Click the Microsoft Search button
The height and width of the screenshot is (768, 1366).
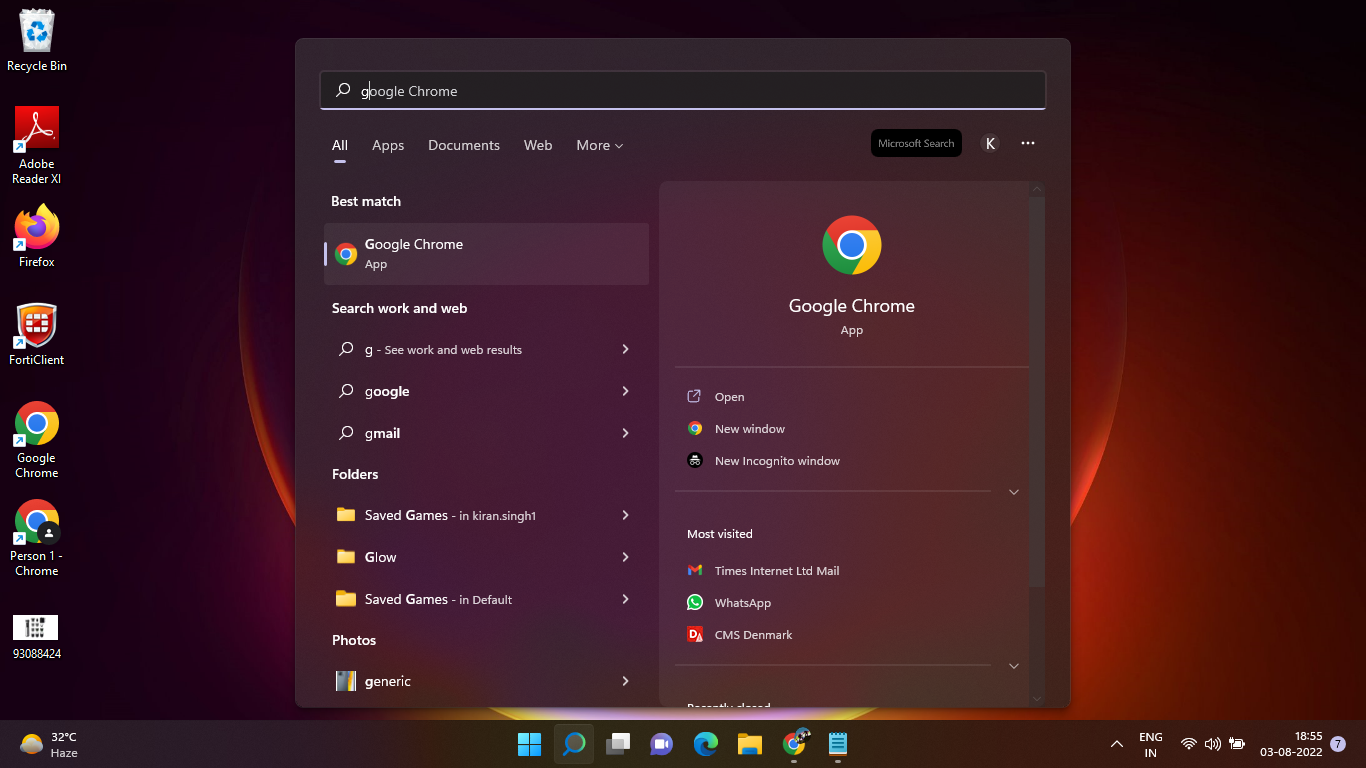[916, 143]
